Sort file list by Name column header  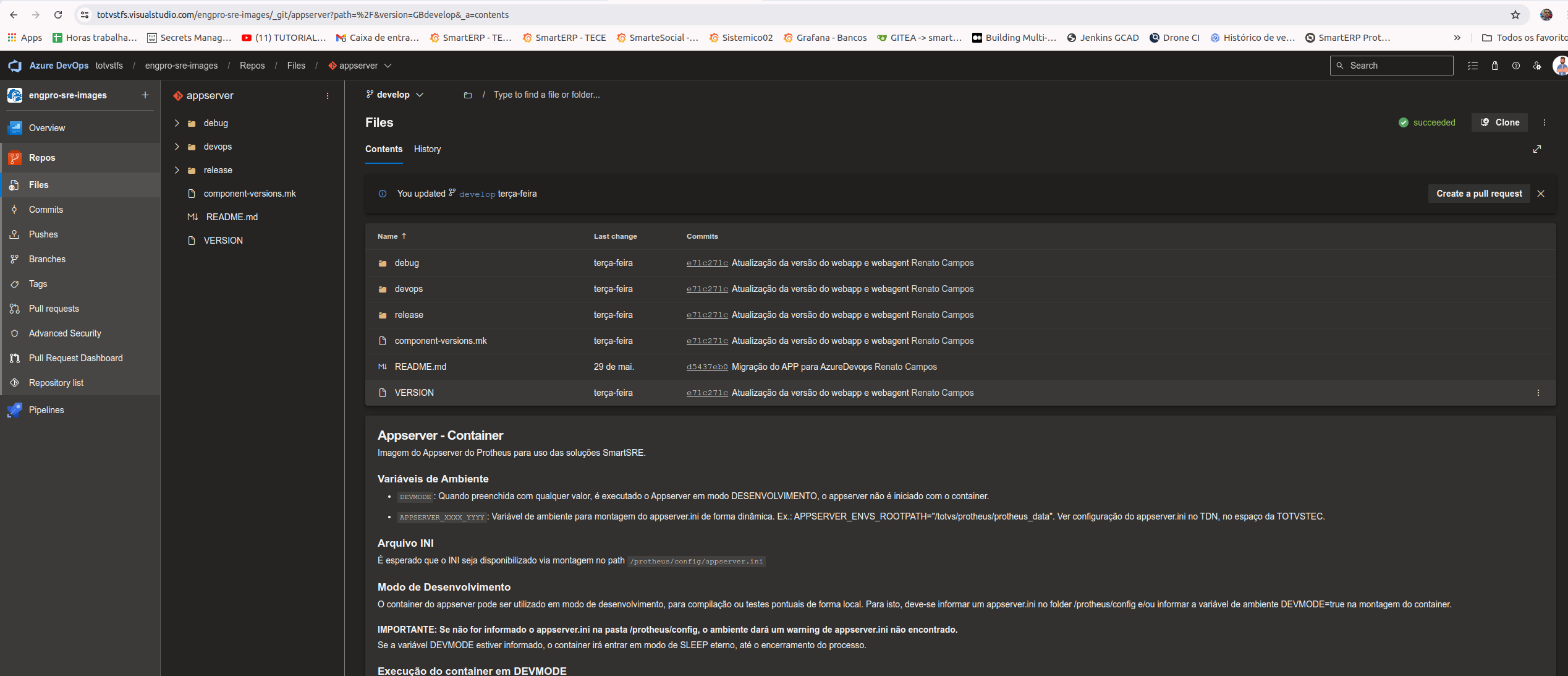click(x=388, y=236)
